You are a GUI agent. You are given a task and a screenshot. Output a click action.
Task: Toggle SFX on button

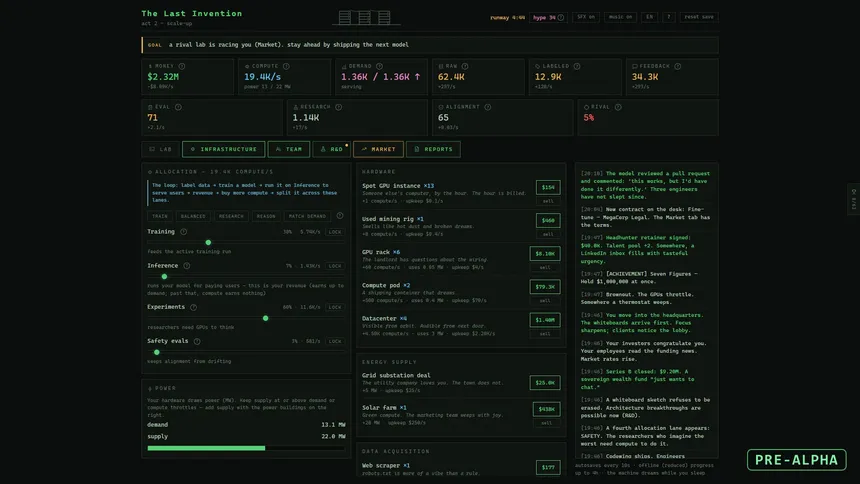pyautogui.click(x=586, y=17)
